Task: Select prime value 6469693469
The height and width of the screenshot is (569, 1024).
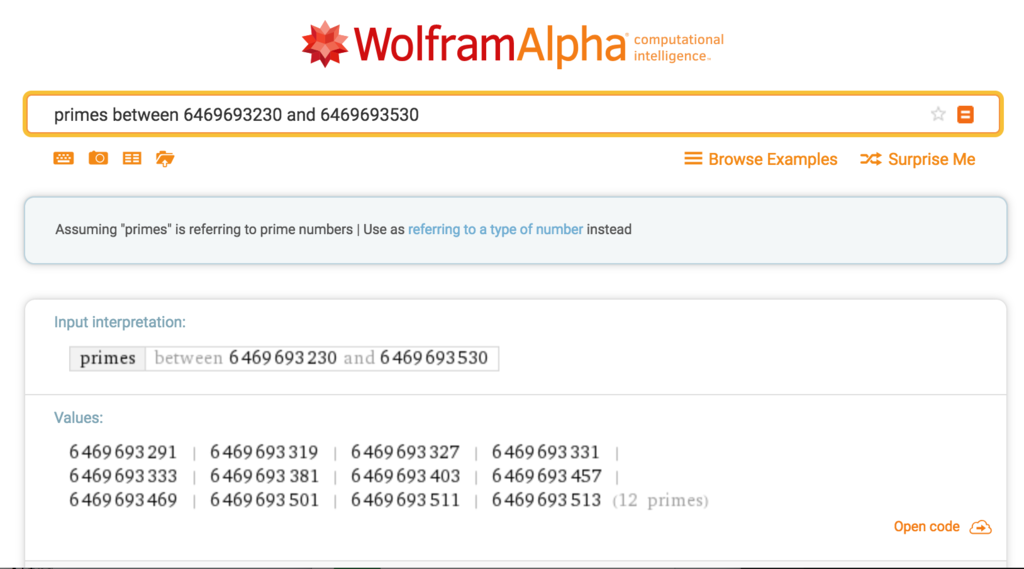Action: pos(123,500)
